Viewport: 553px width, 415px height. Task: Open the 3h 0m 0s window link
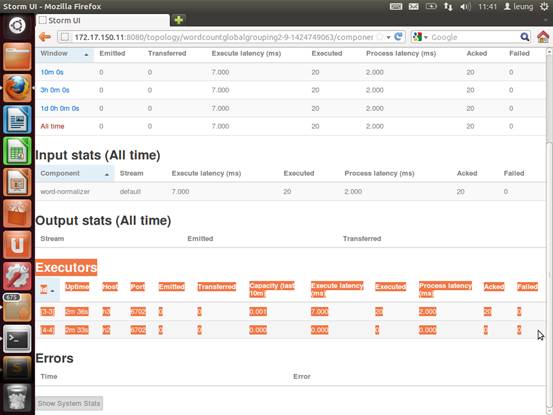pos(55,90)
